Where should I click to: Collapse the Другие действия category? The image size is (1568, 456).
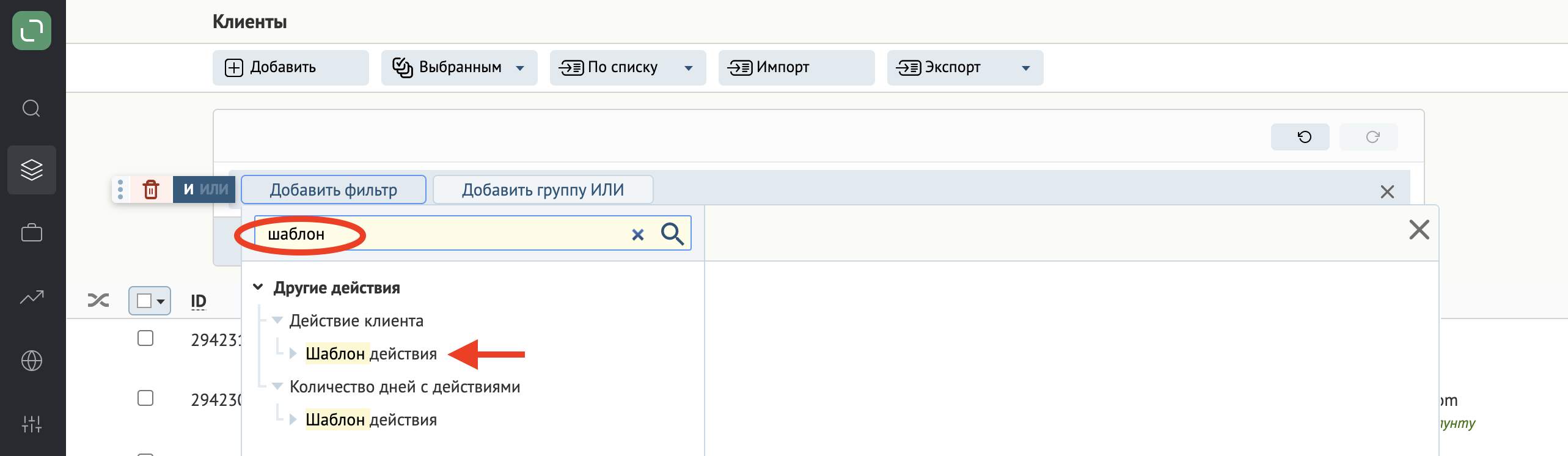pyautogui.click(x=258, y=287)
